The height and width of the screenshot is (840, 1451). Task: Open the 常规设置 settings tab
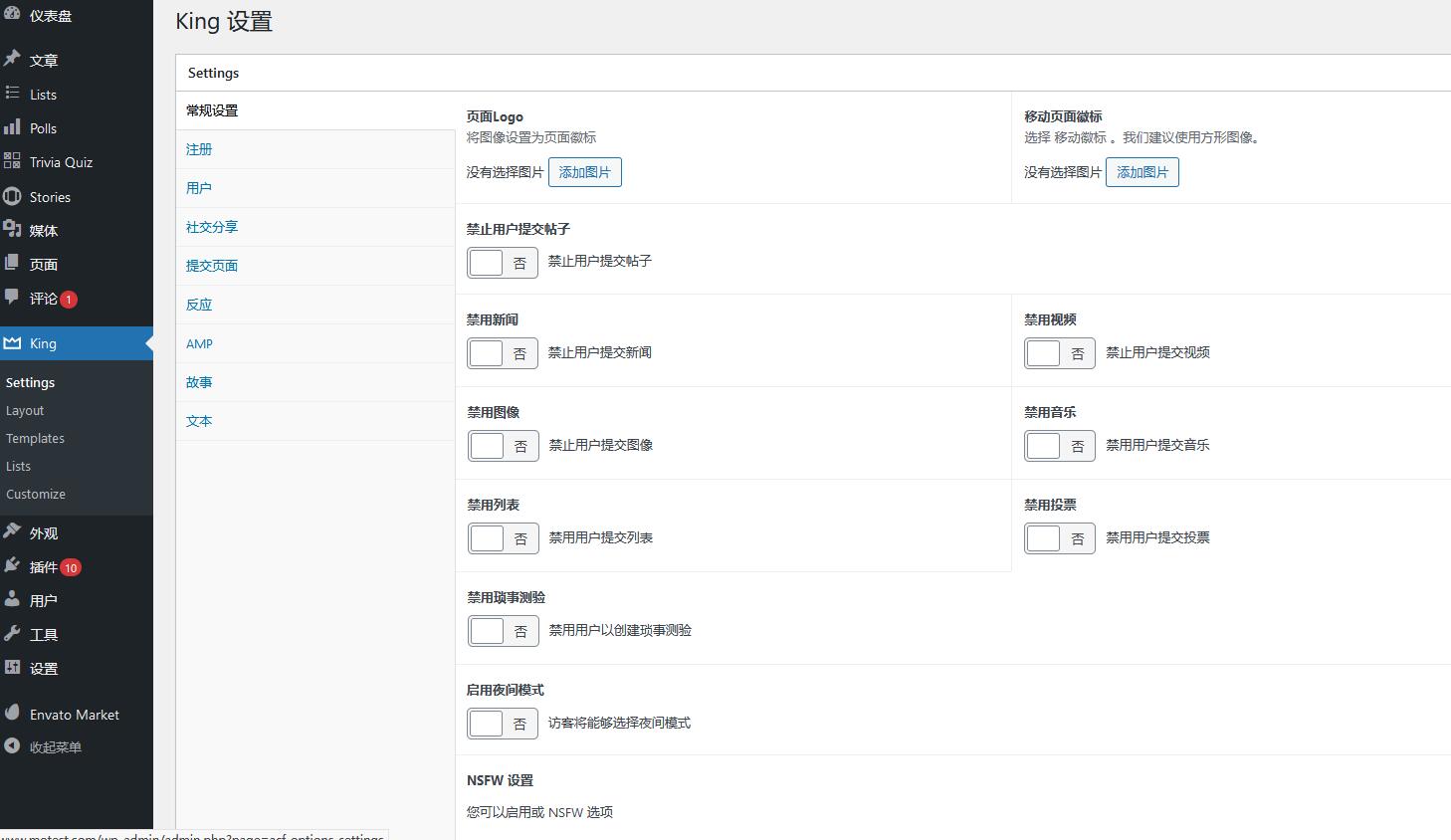coord(315,110)
